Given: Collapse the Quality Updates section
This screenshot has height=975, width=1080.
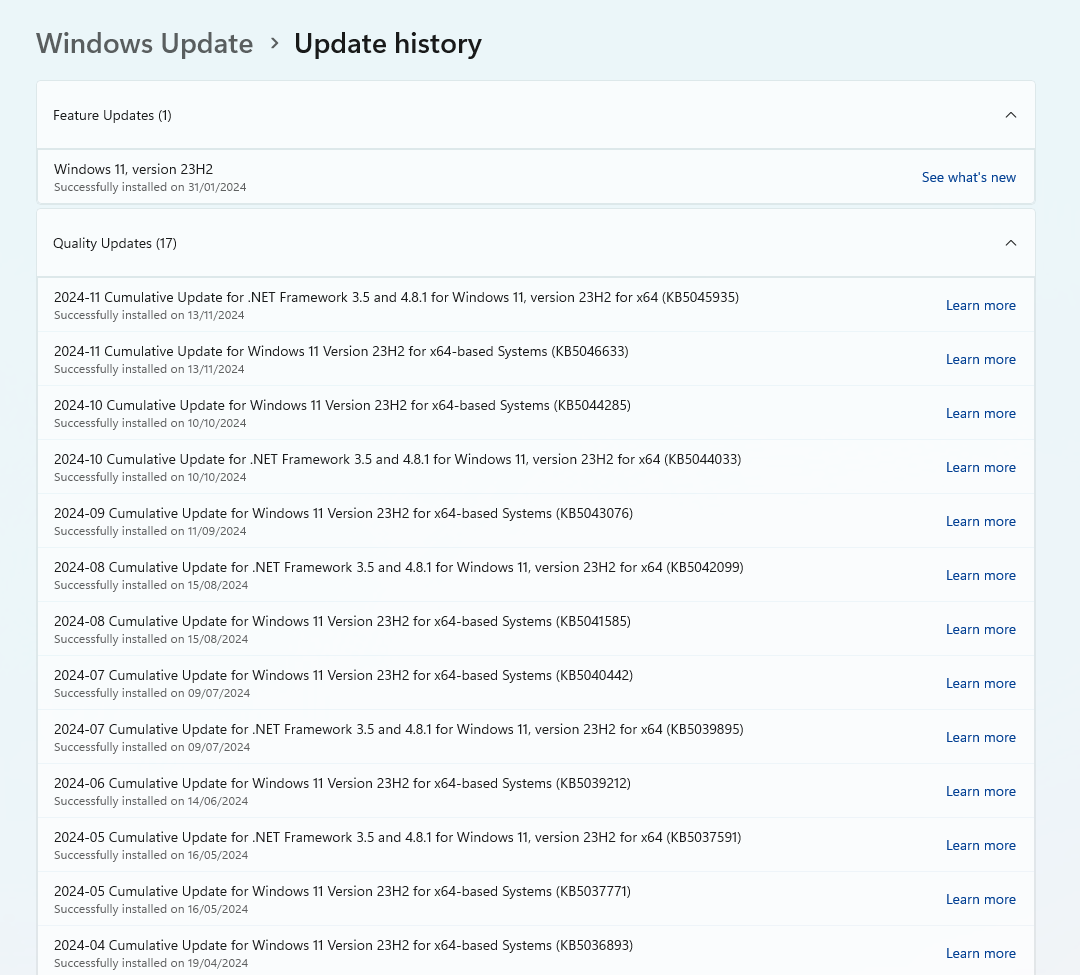Looking at the screenshot, I should pyautogui.click(x=1010, y=243).
